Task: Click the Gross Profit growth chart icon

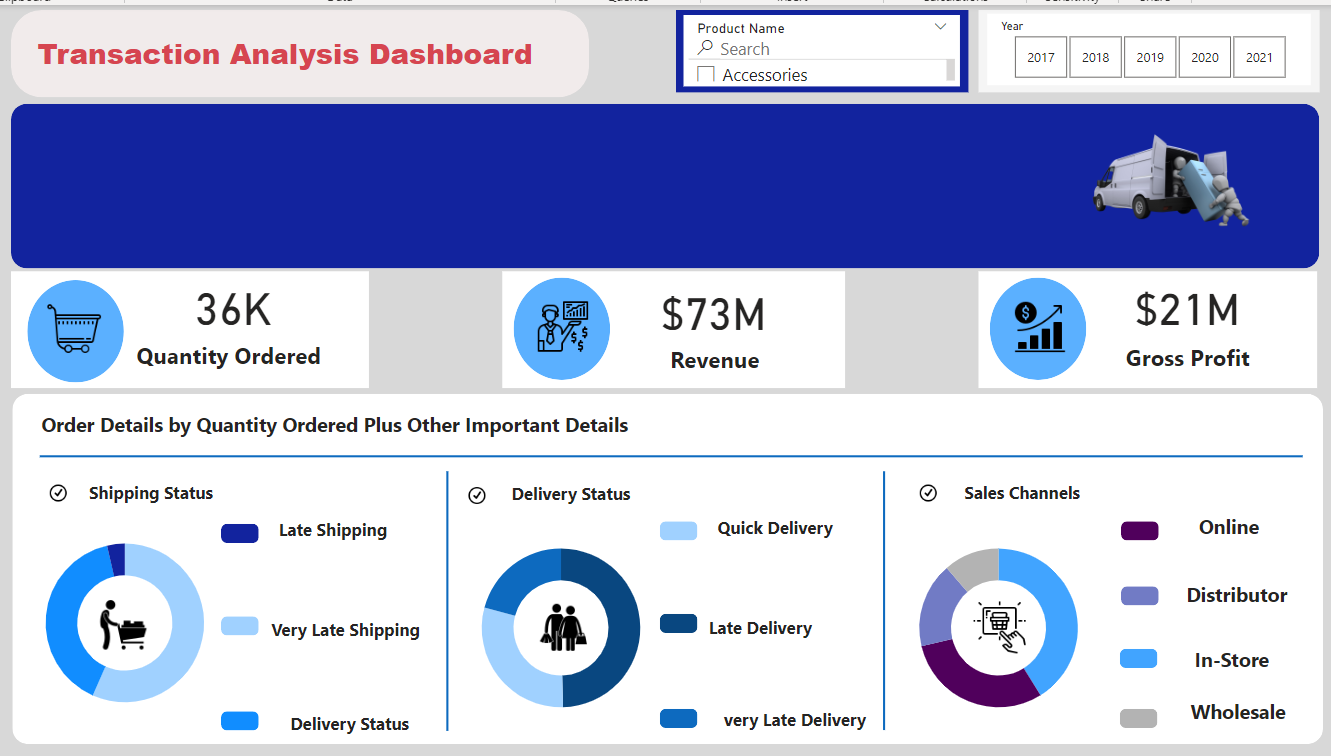Action: [x=1037, y=328]
